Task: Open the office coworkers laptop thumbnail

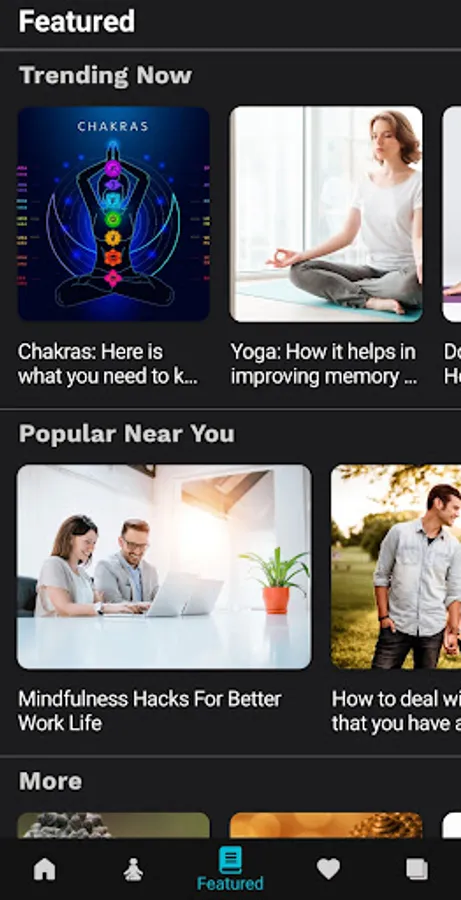Action: pos(164,567)
